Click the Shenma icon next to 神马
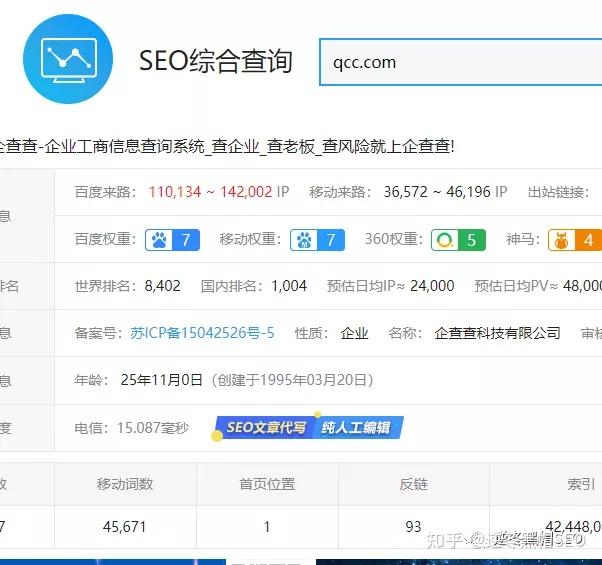The width and height of the screenshot is (602, 565). [562, 240]
